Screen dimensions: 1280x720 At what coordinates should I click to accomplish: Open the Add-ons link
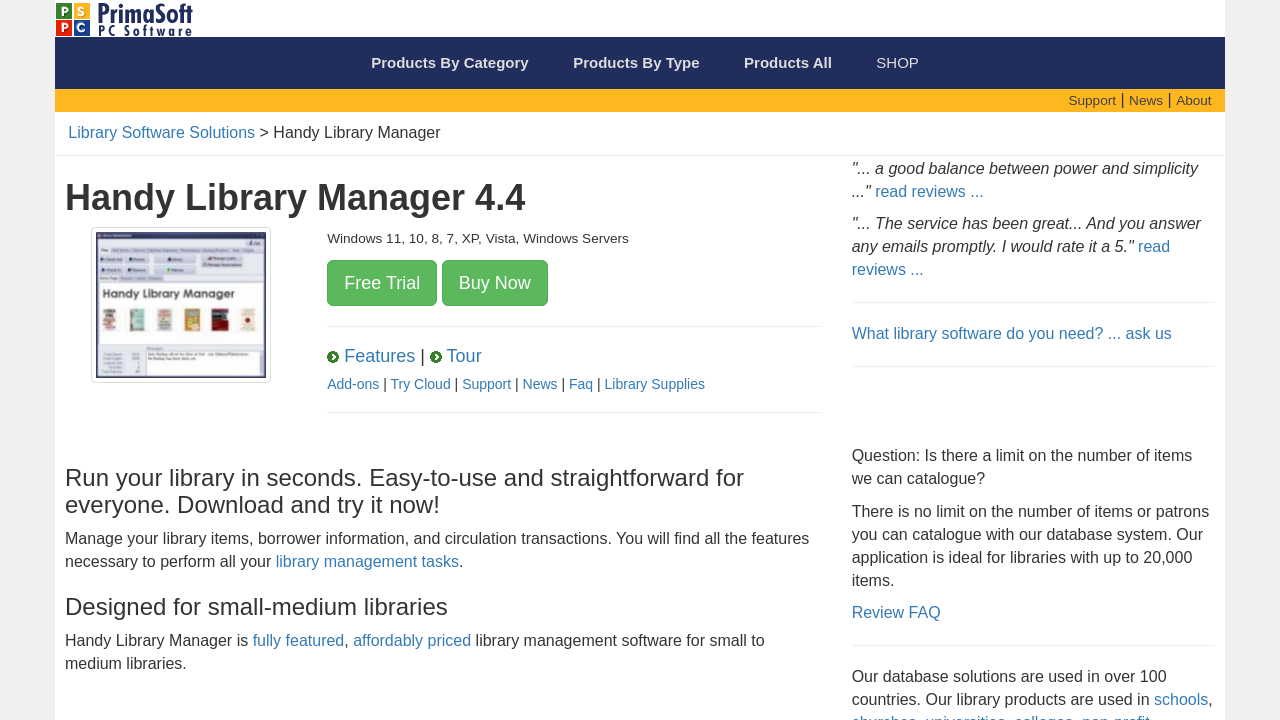(353, 384)
